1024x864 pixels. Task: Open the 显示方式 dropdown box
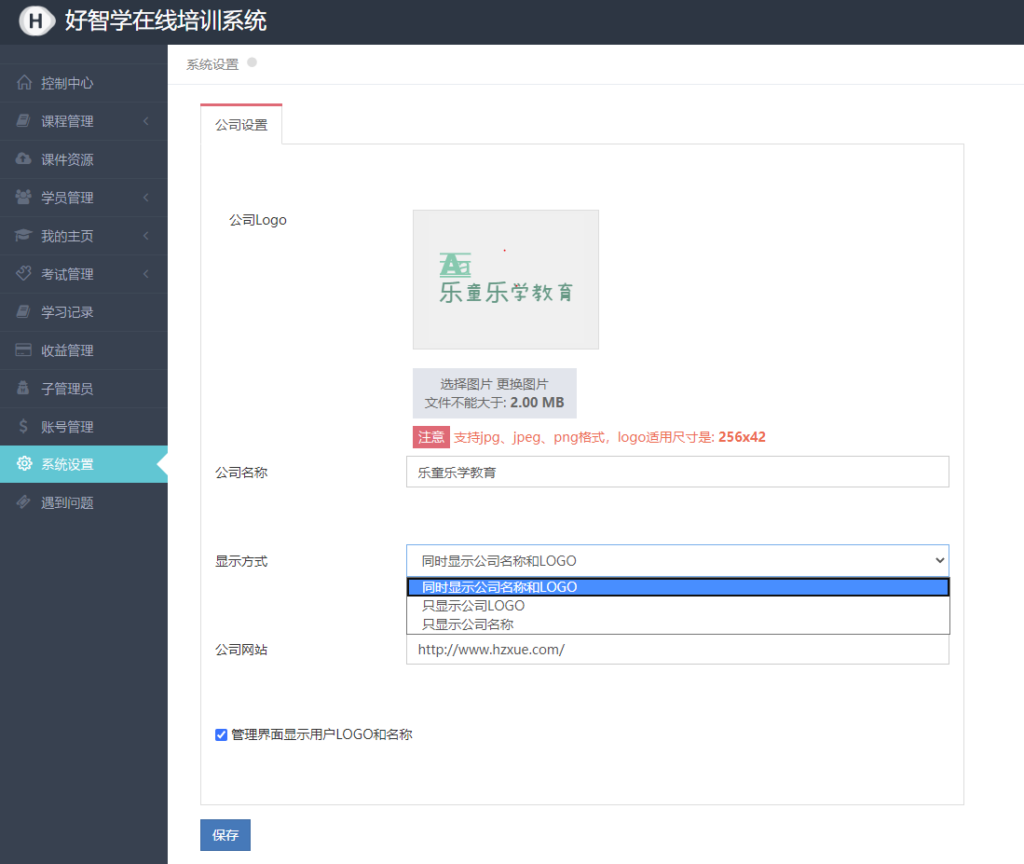click(x=678, y=560)
